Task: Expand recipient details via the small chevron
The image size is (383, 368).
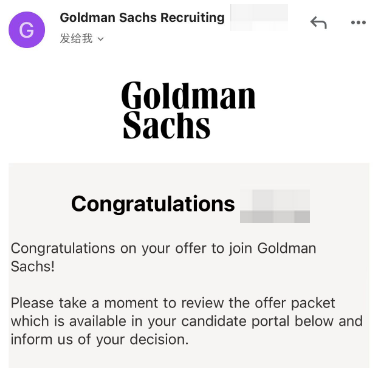Action: (101, 39)
